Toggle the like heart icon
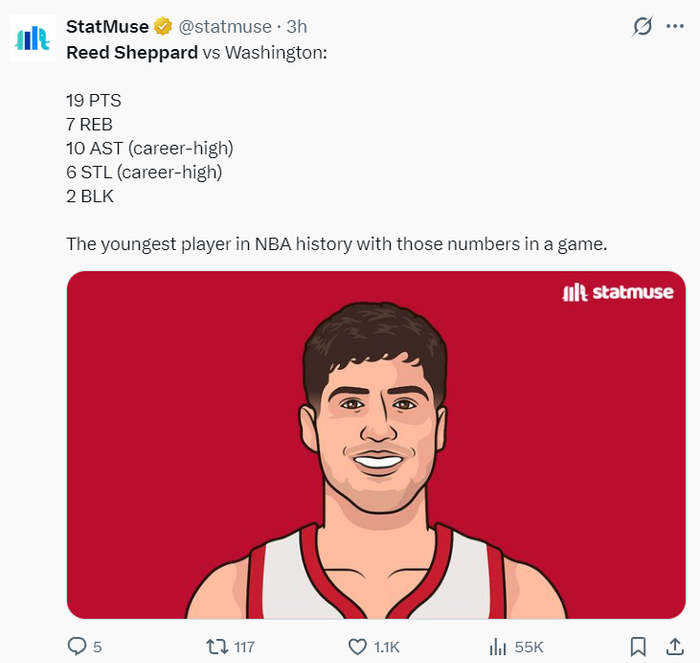Image resolution: width=700 pixels, height=663 pixels. pyautogui.click(x=357, y=647)
